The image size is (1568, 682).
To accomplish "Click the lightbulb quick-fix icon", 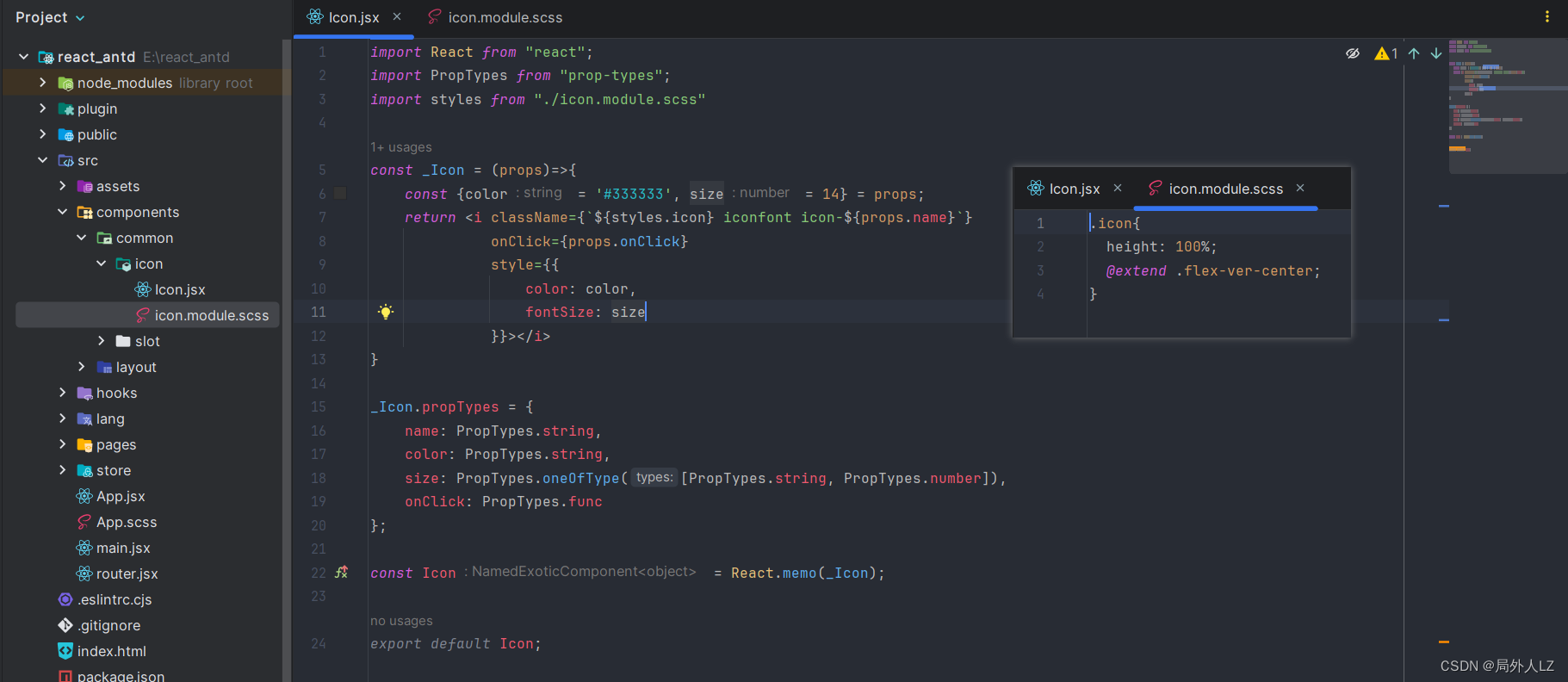I will pyautogui.click(x=386, y=312).
